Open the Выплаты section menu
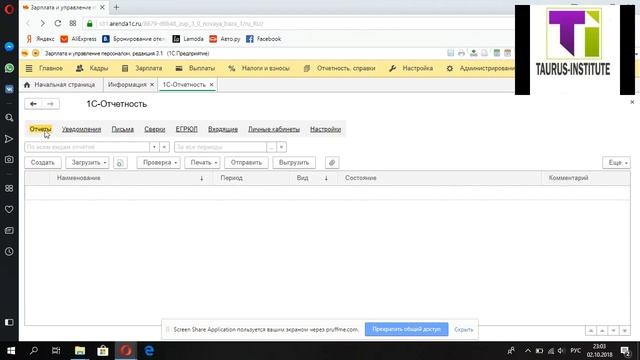This screenshot has height=360, width=640. [195, 68]
